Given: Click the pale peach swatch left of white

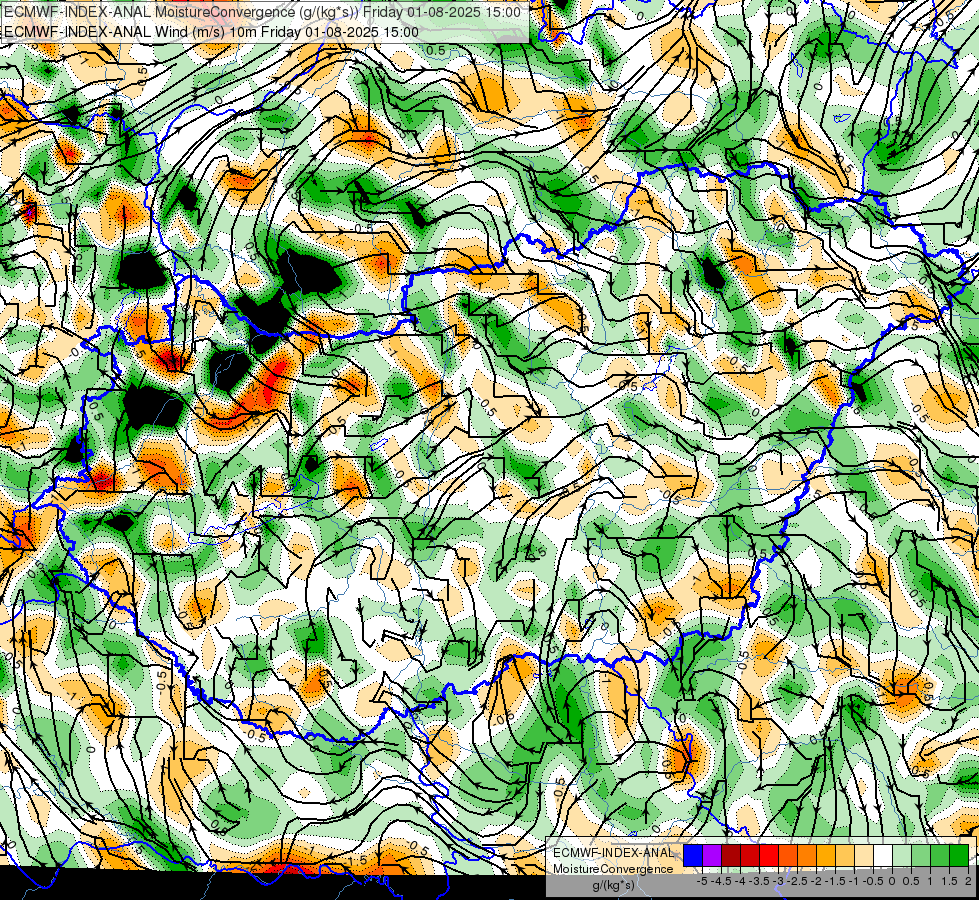Looking at the screenshot, I should [x=864, y=856].
